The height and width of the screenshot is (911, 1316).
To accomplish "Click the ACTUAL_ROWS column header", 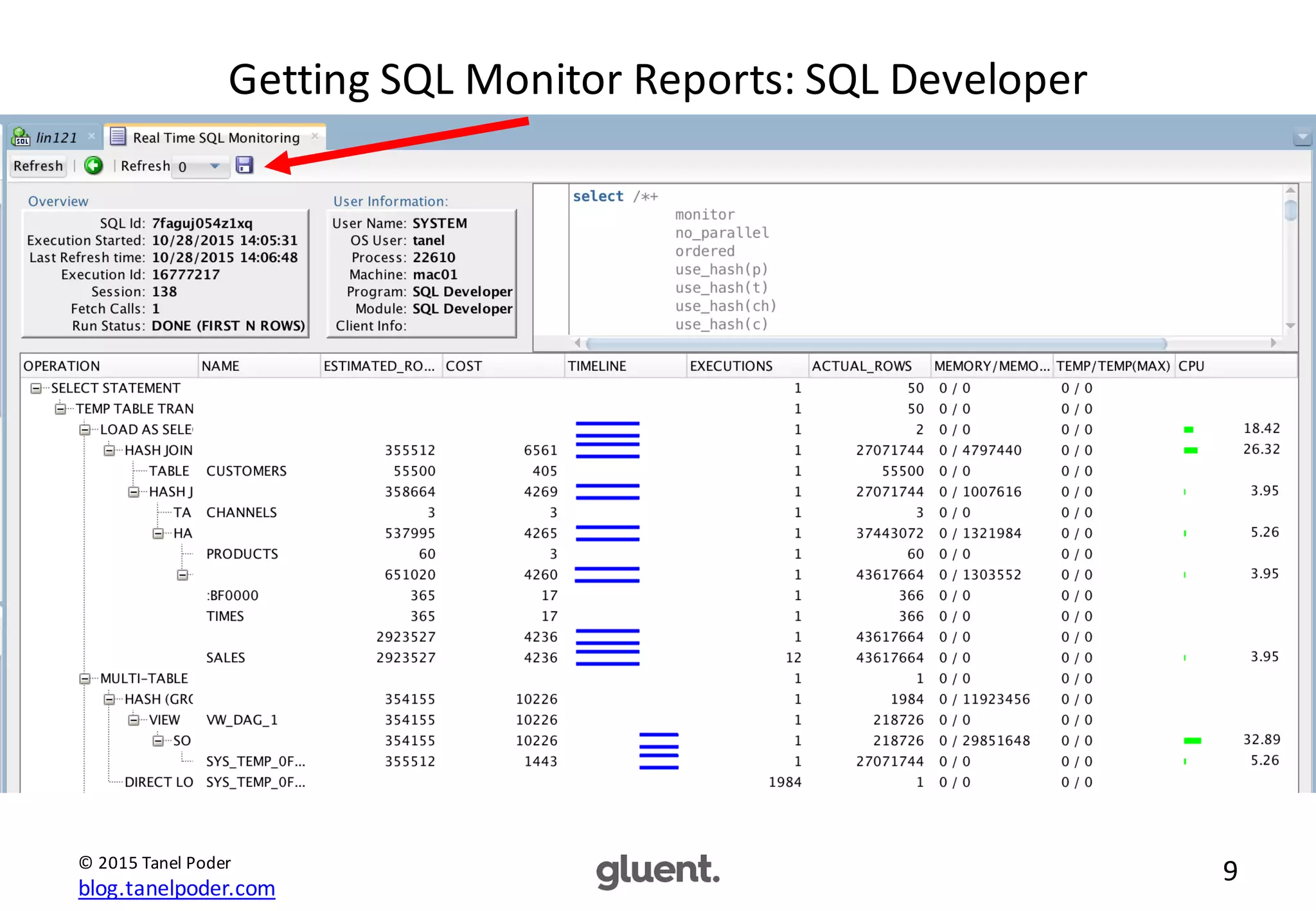I will point(869,366).
